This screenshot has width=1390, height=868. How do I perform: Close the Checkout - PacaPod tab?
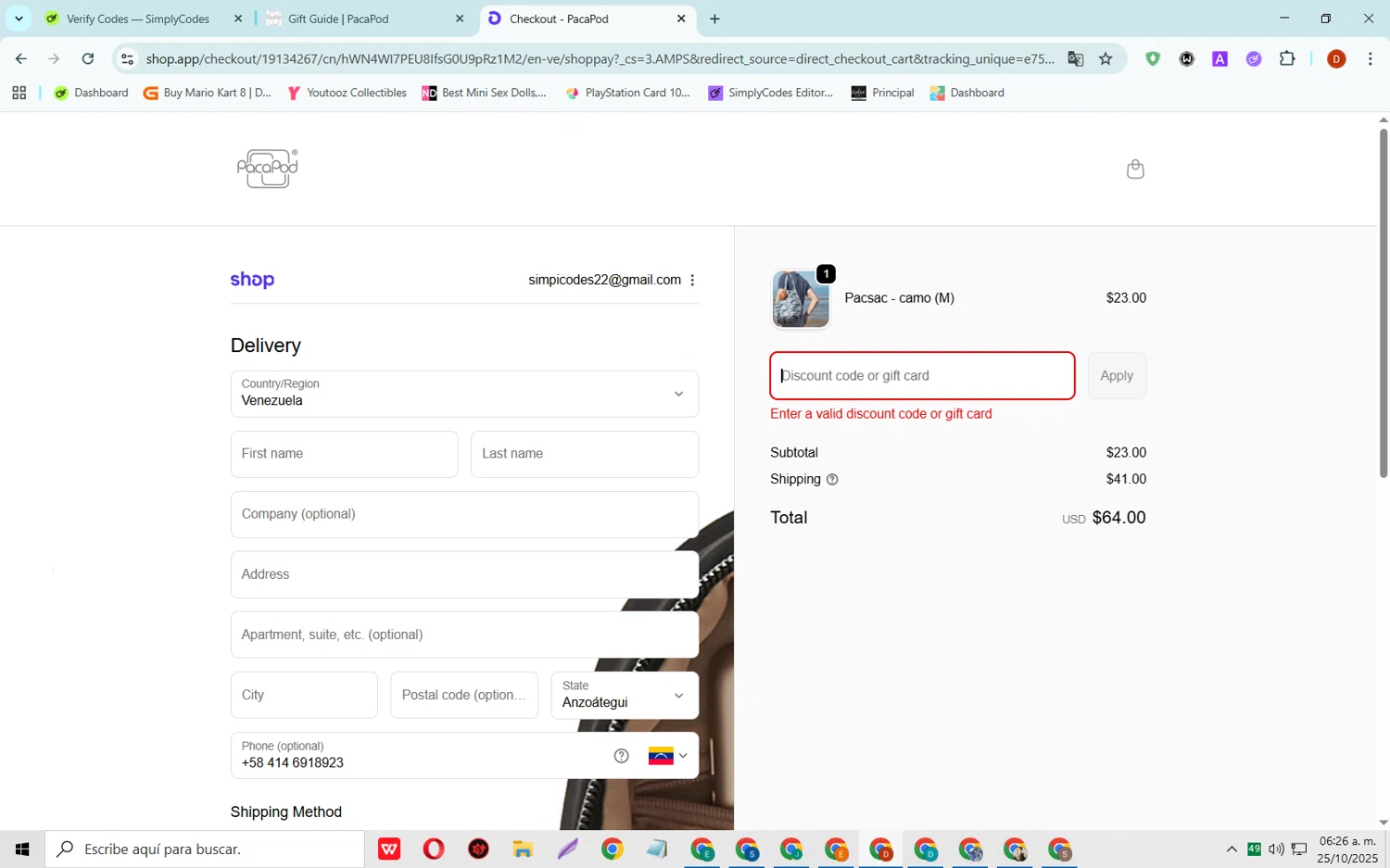point(681,19)
